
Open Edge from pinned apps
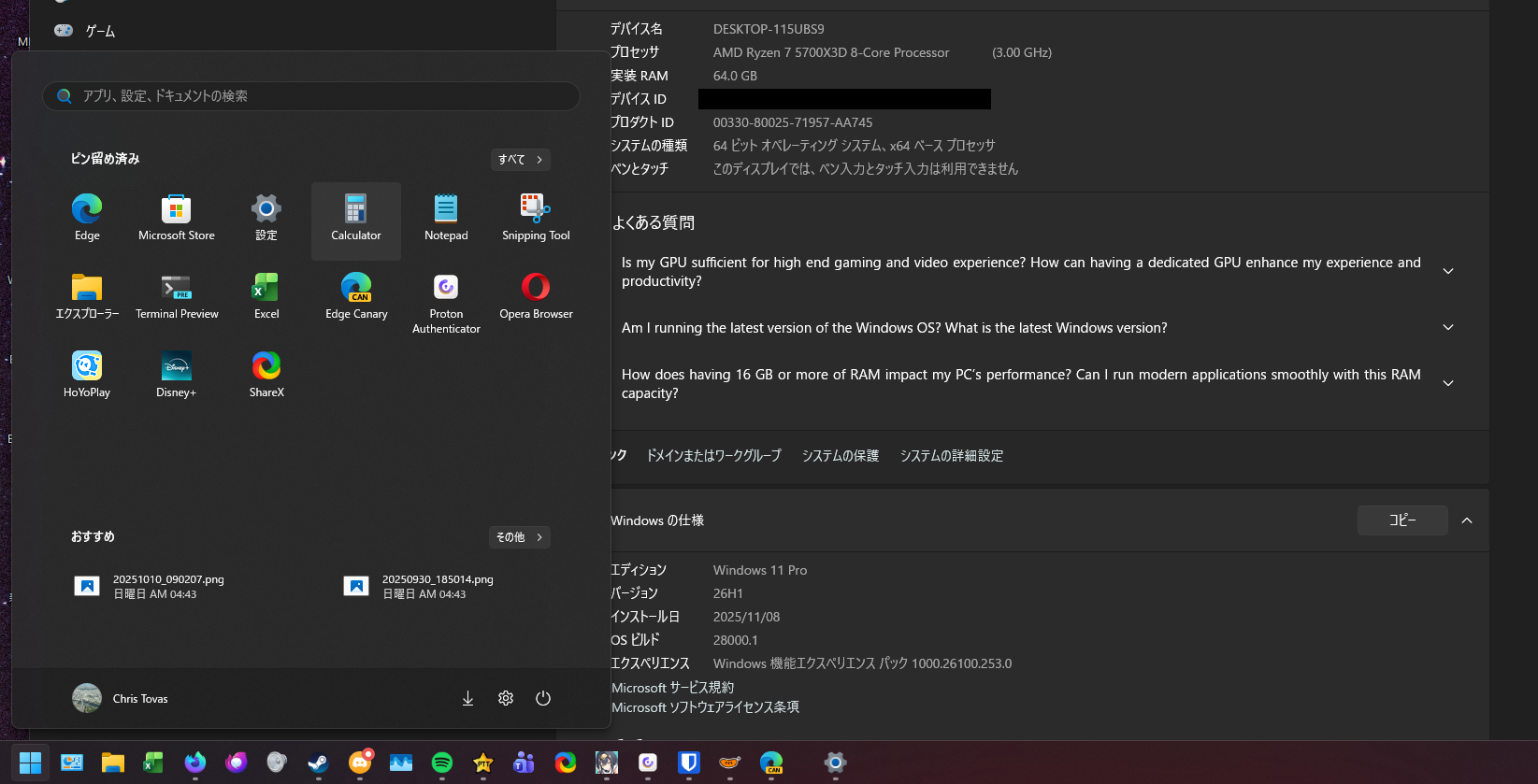(87, 219)
